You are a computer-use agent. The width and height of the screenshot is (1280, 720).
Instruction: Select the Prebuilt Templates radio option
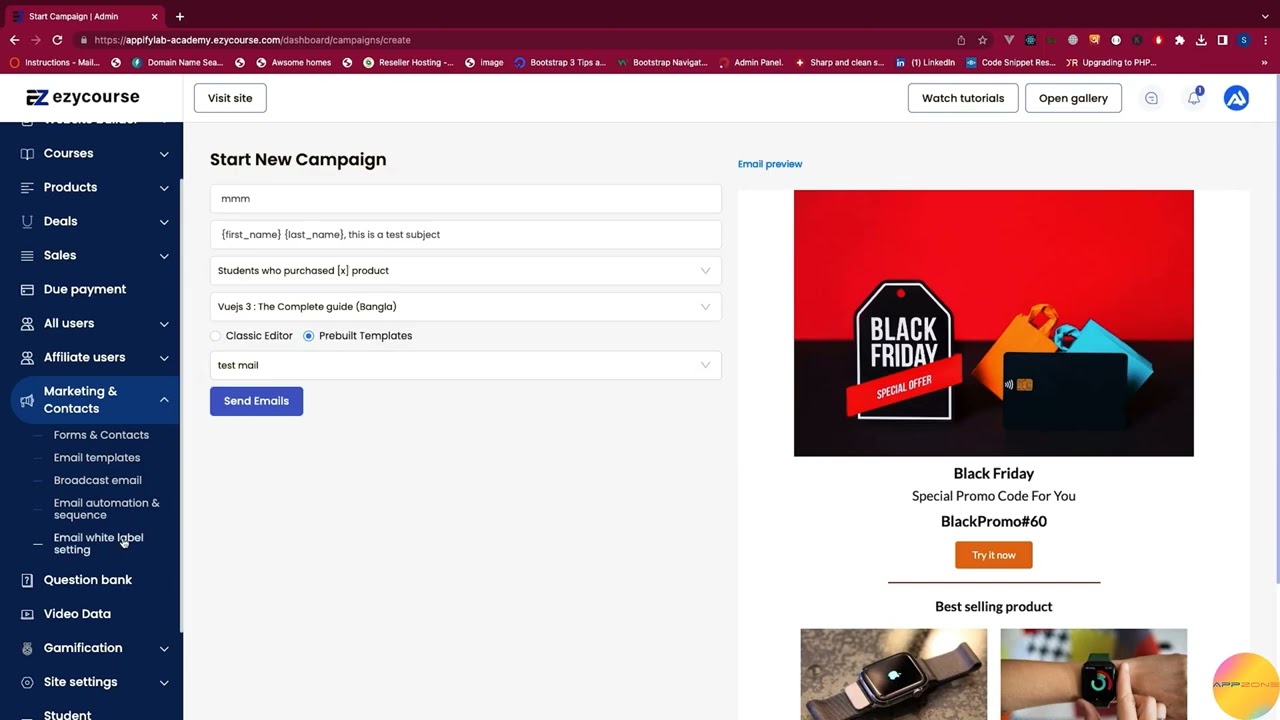click(x=308, y=336)
